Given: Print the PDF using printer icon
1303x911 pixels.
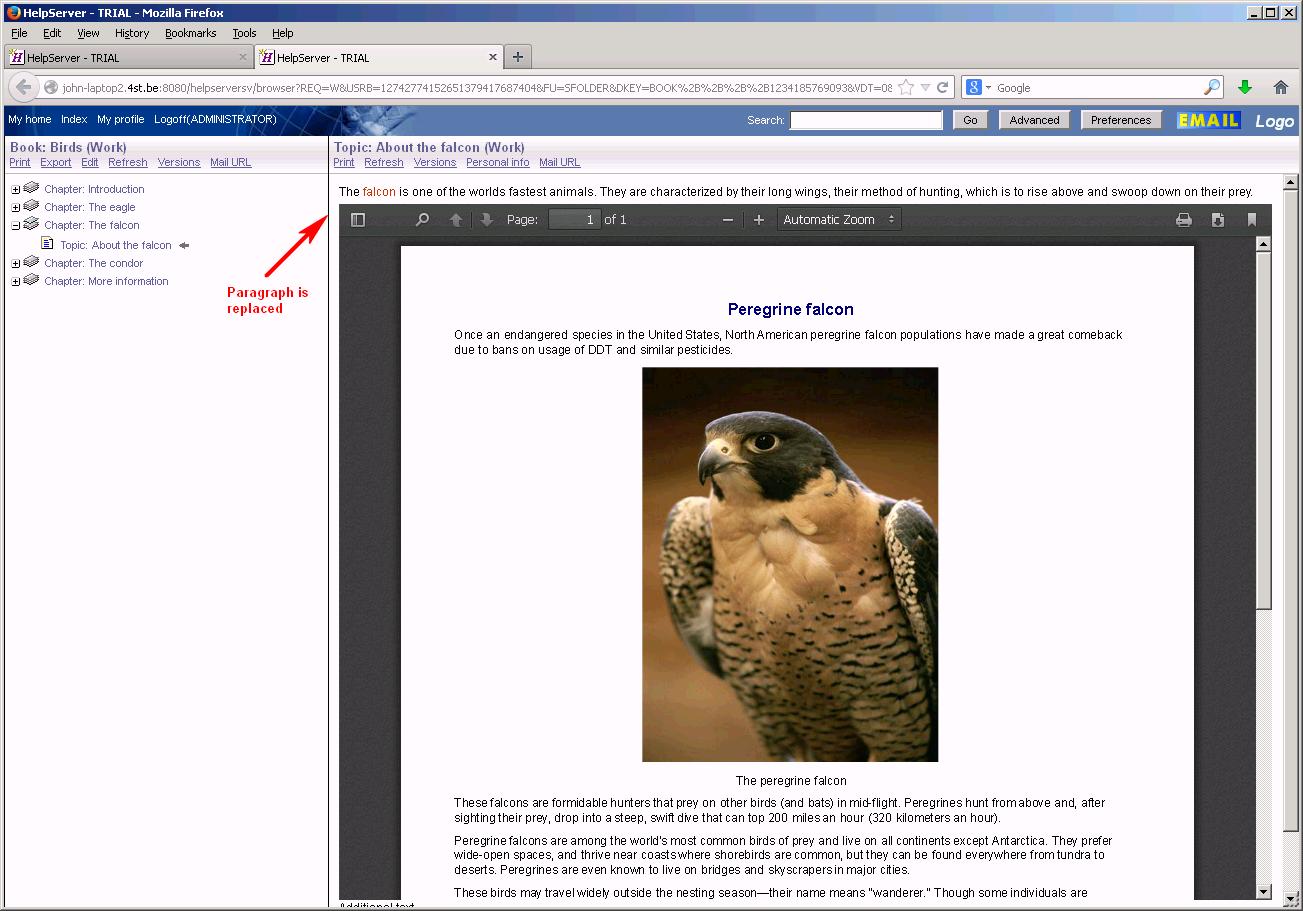Looking at the screenshot, I should pyautogui.click(x=1184, y=220).
